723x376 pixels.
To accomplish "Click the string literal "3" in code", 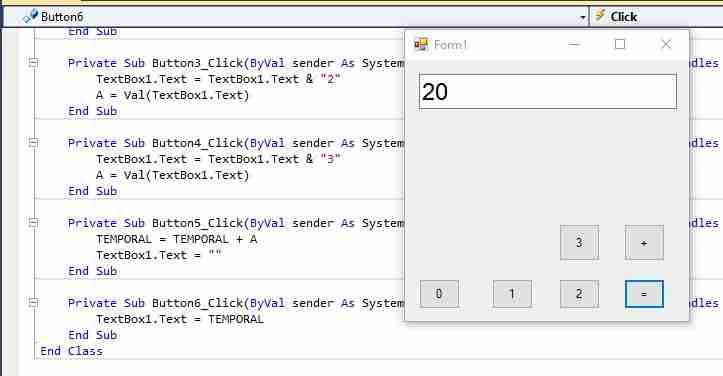I will click(x=330, y=159).
